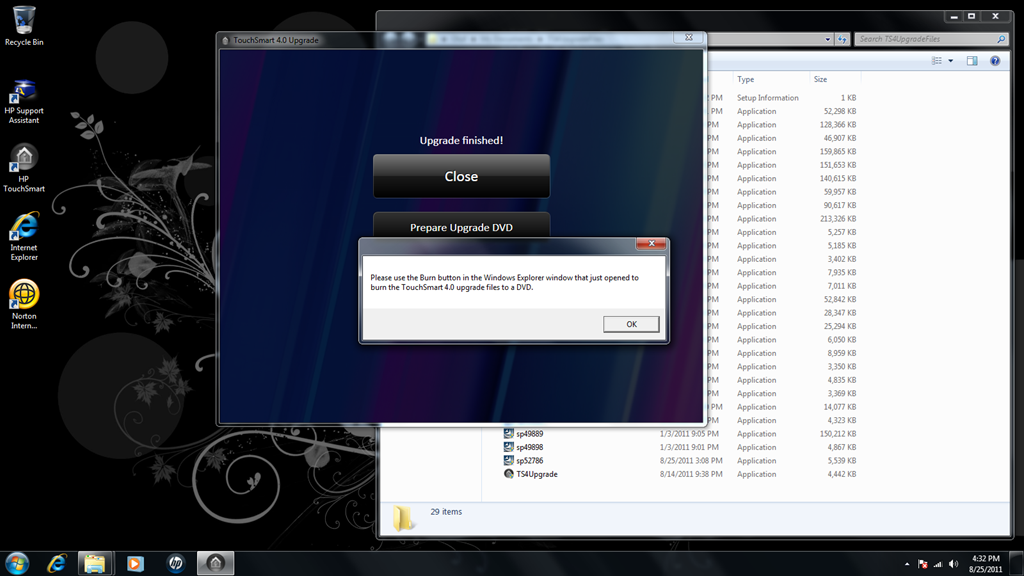Click the 213,326 KB size cell
Screen dimensions: 1024x576
838,219
